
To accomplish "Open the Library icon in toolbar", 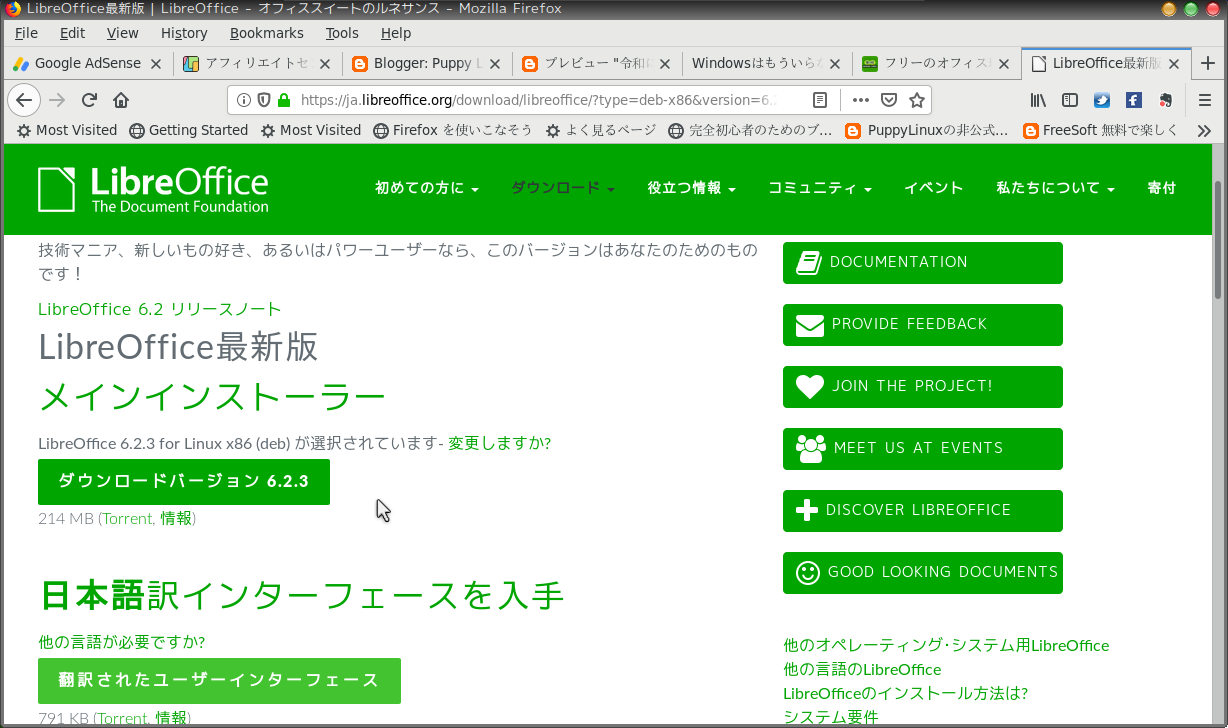I will click(1038, 100).
